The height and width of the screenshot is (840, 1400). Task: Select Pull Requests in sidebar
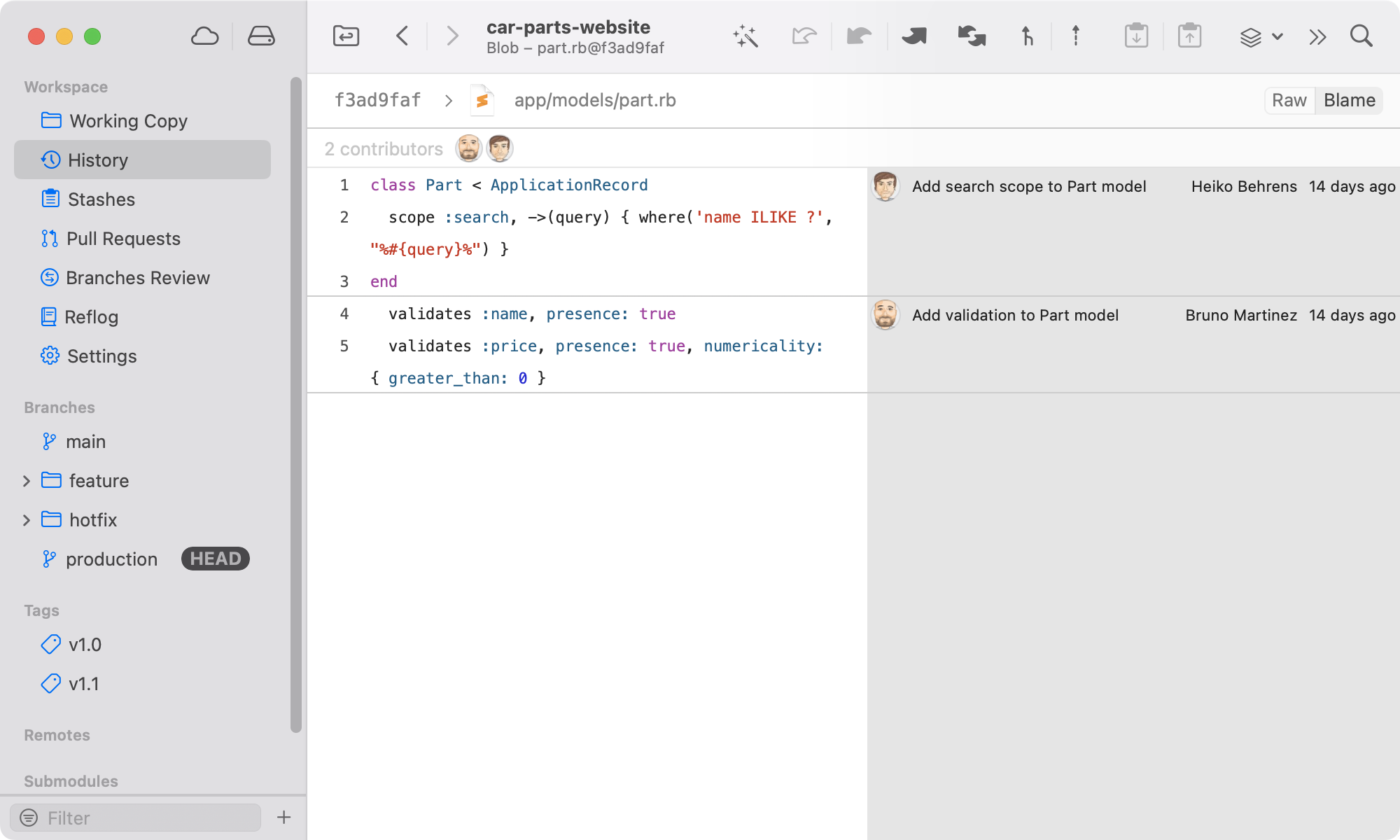point(123,239)
